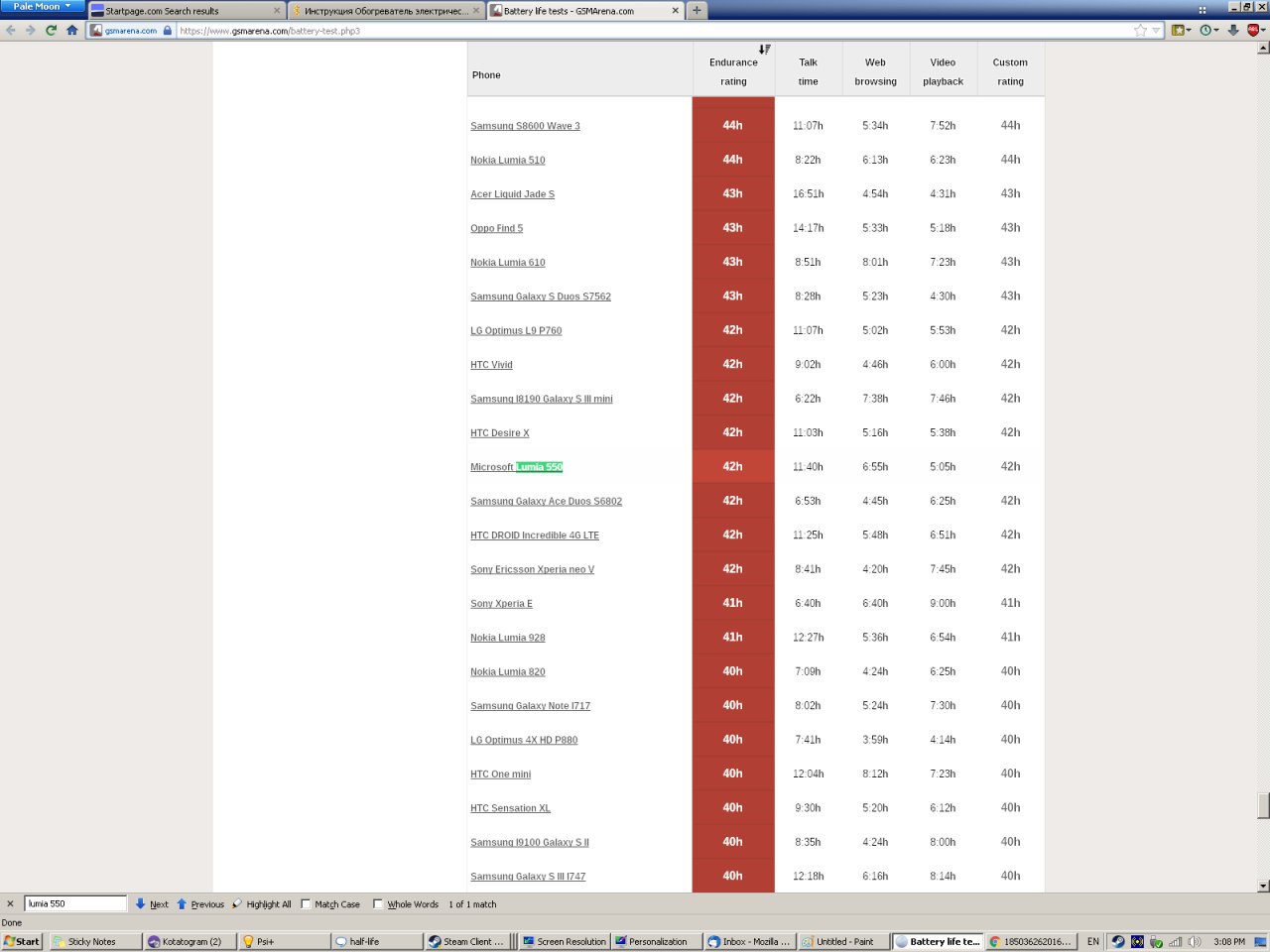Screen dimensions: 1270x952
Task: Open the Samsung S8600 Wave 3 link
Action: (x=525, y=126)
